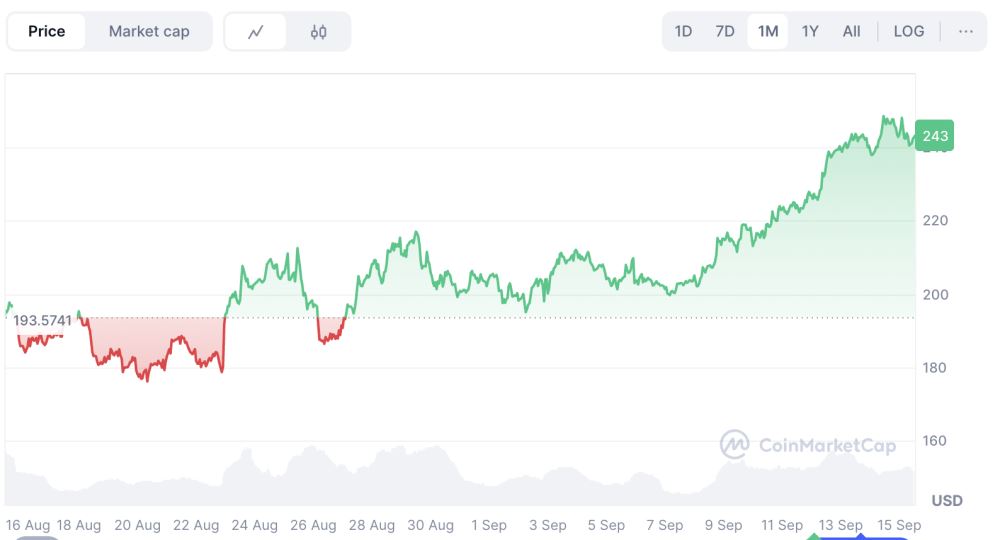The image size is (1000, 540).
Task: Click the CoinMarketCap watermark logo
Action: pyautogui.click(x=808, y=445)
